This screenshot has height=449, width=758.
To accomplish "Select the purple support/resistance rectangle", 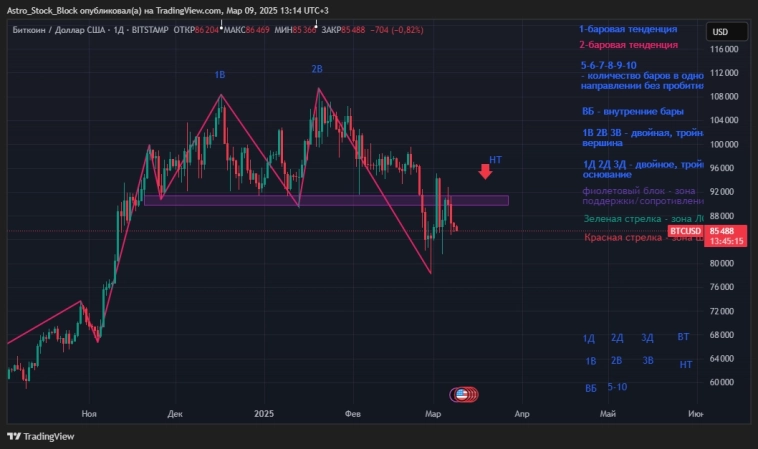I will coord(326,200).
